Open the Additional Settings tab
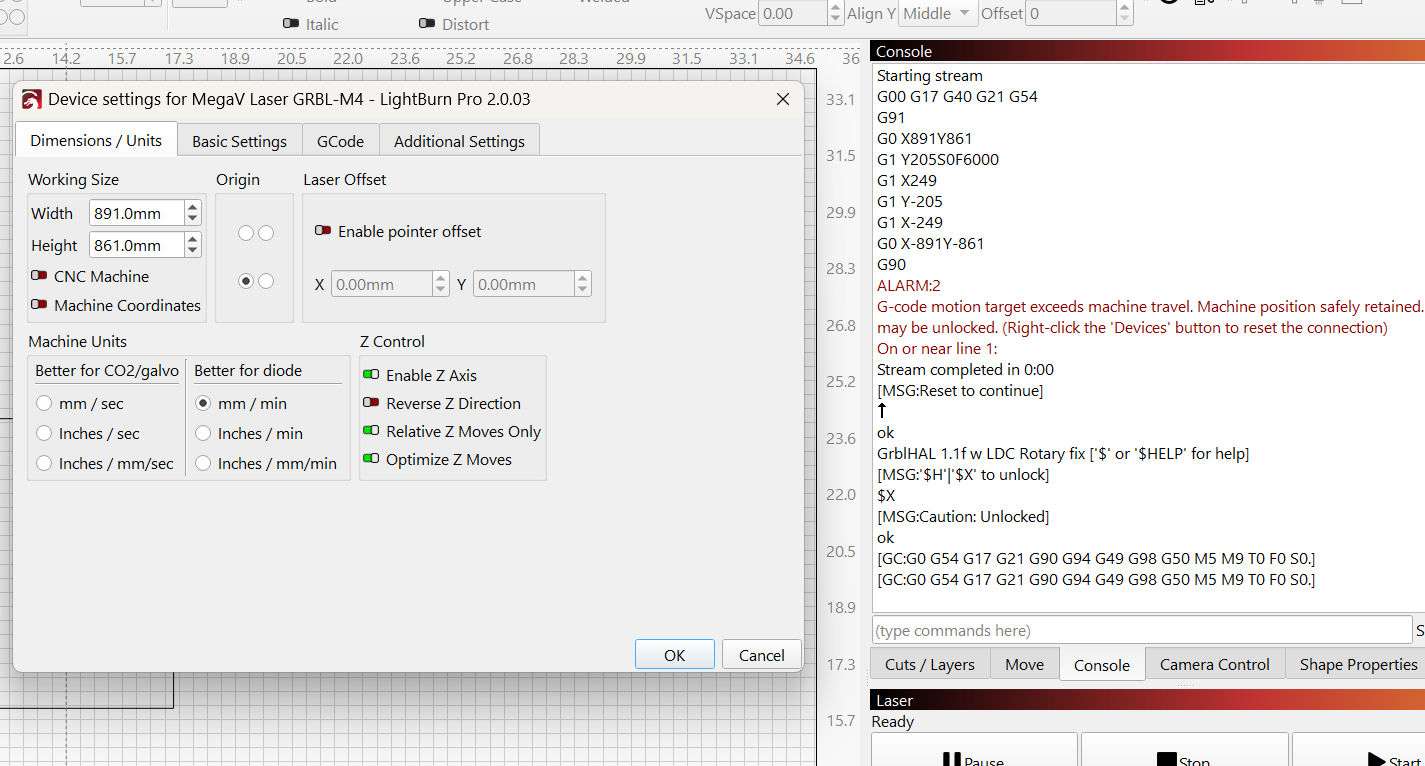 [x=459, y=141]
